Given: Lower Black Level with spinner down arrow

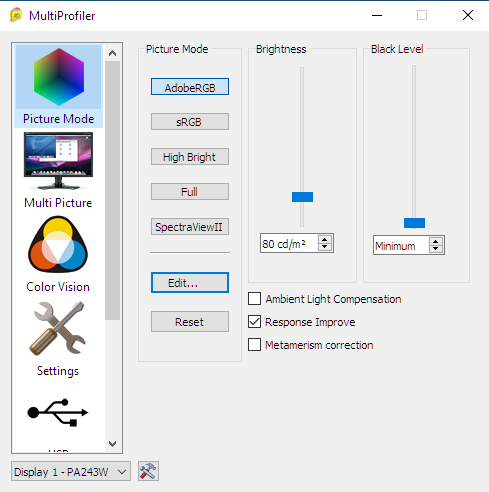Looking at the screenshot, I should pos(436,250).
